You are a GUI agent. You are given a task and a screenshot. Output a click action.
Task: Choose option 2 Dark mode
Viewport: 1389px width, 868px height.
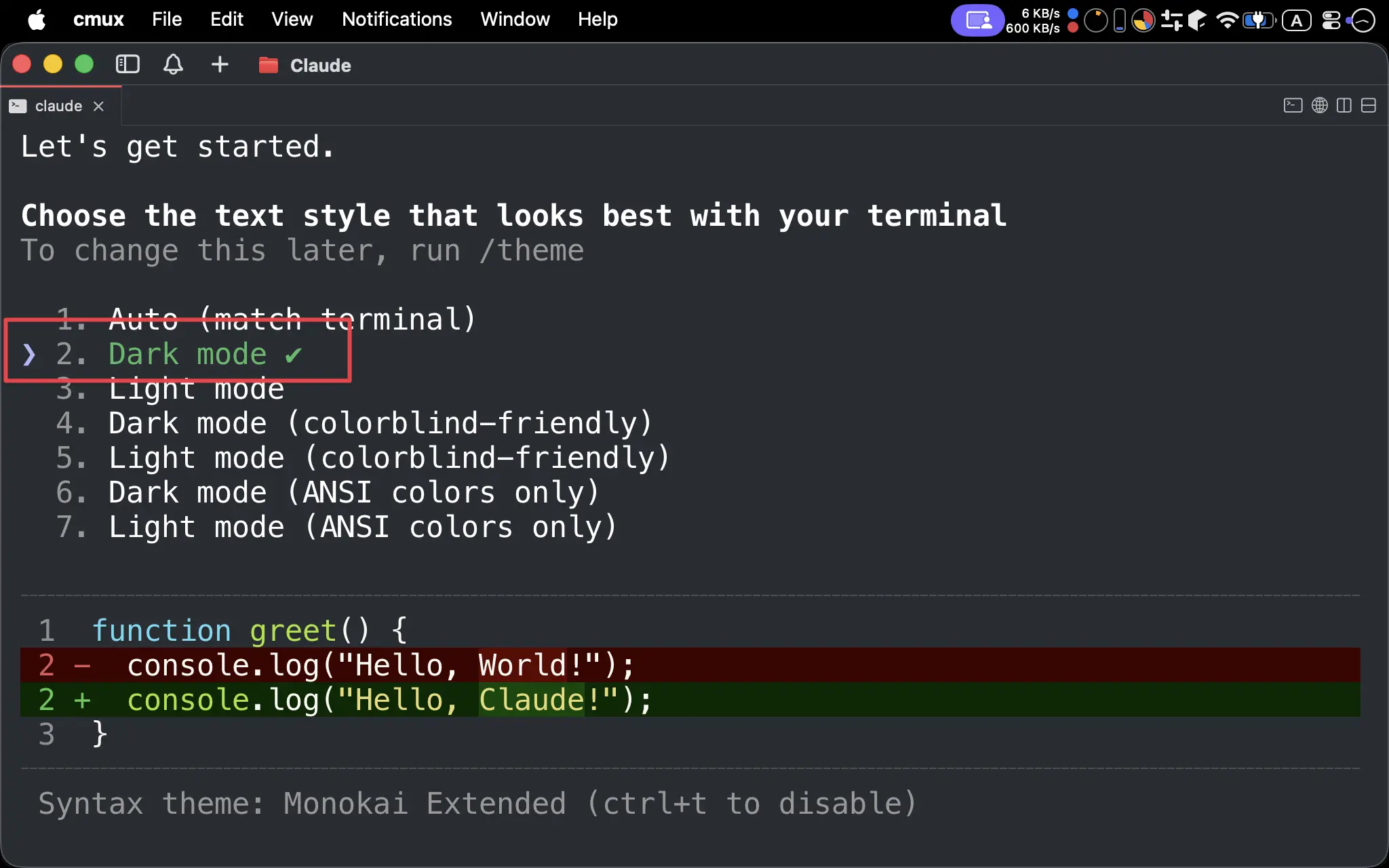point(178,354)
